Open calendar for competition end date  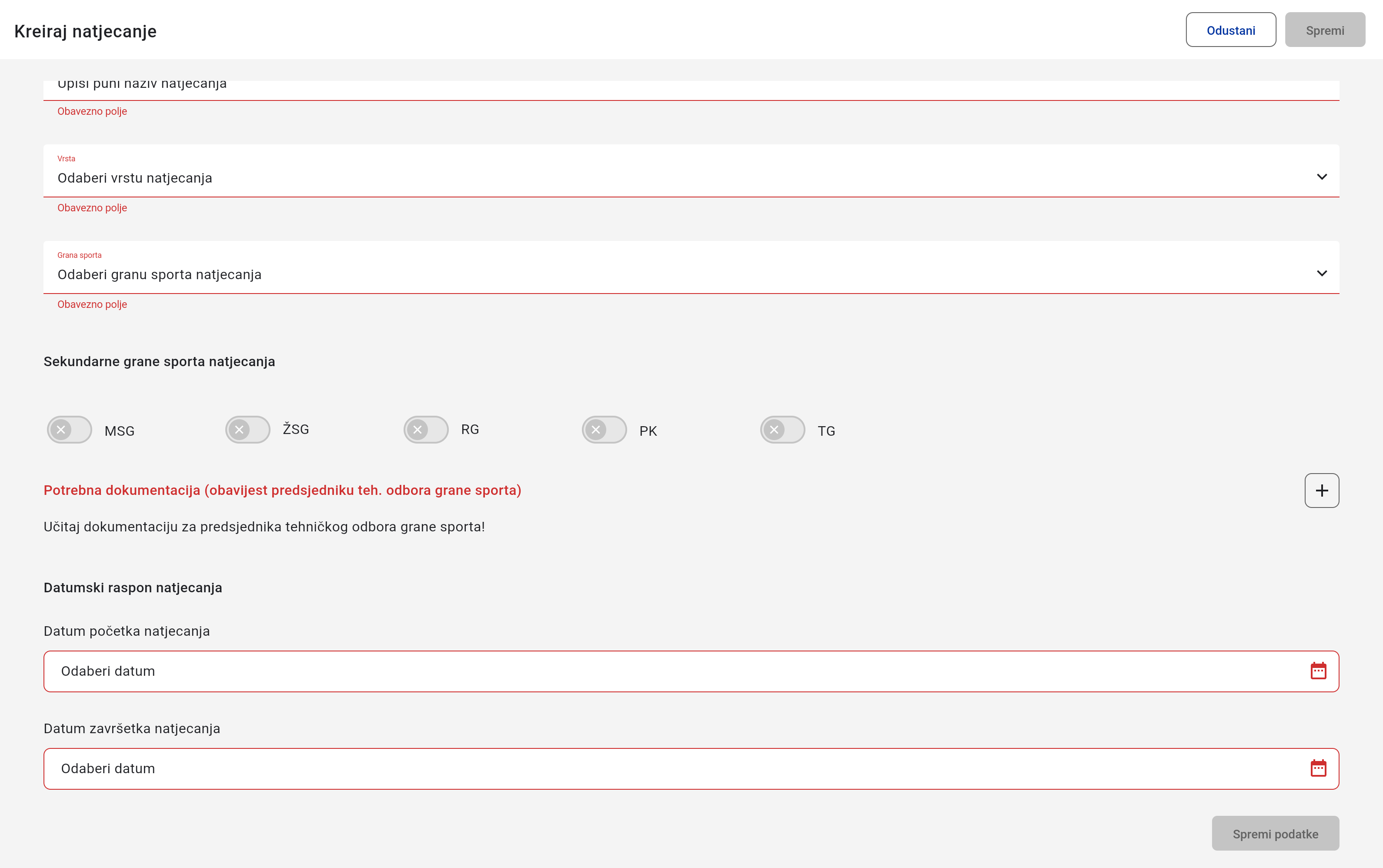(x=1318, y=768)
